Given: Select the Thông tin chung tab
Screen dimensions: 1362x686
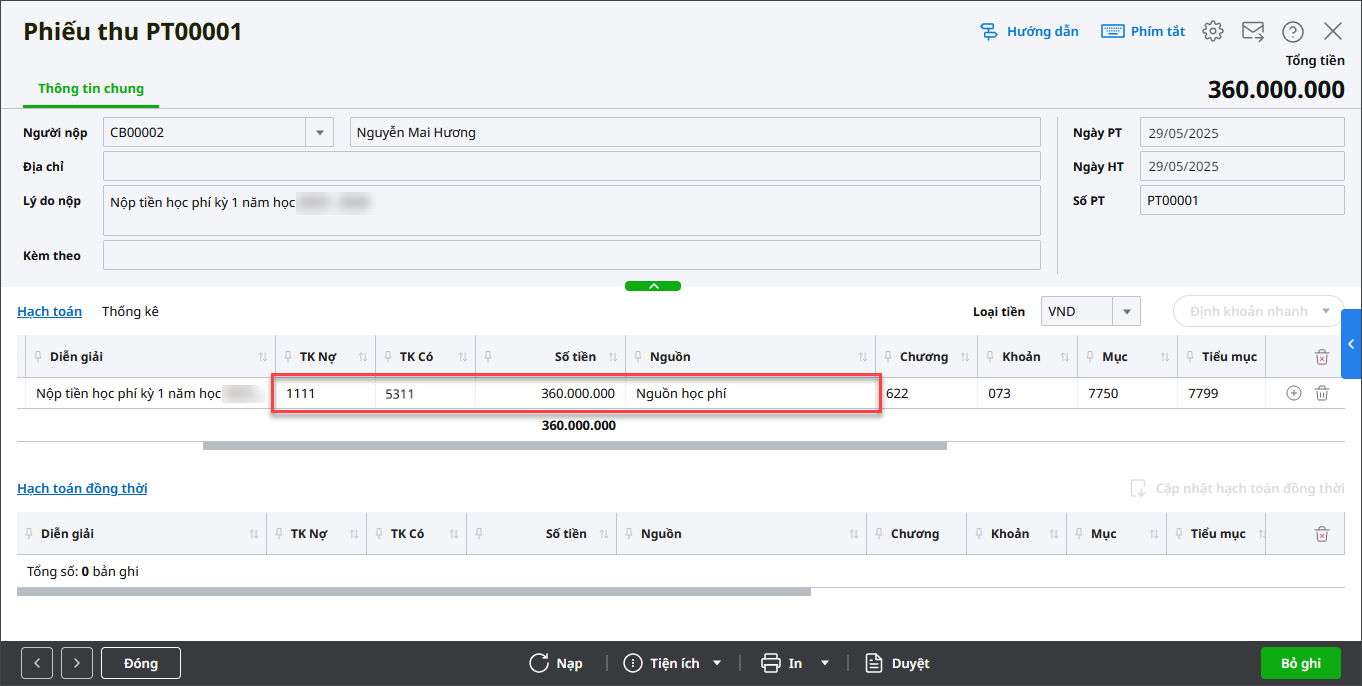Looking at the screenshot, I should click(91, 89).
